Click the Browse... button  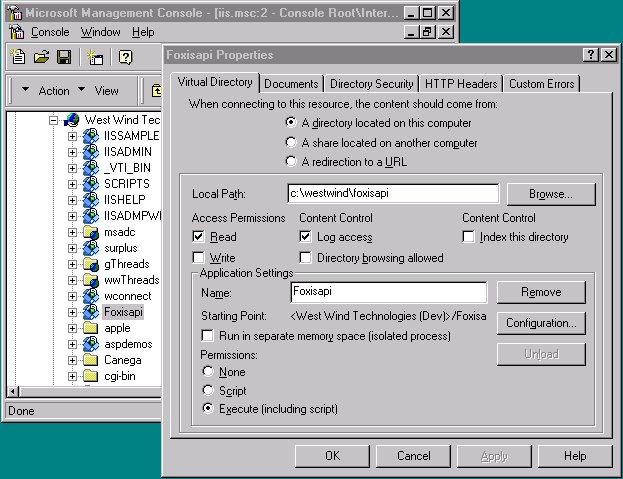[551, 194]
